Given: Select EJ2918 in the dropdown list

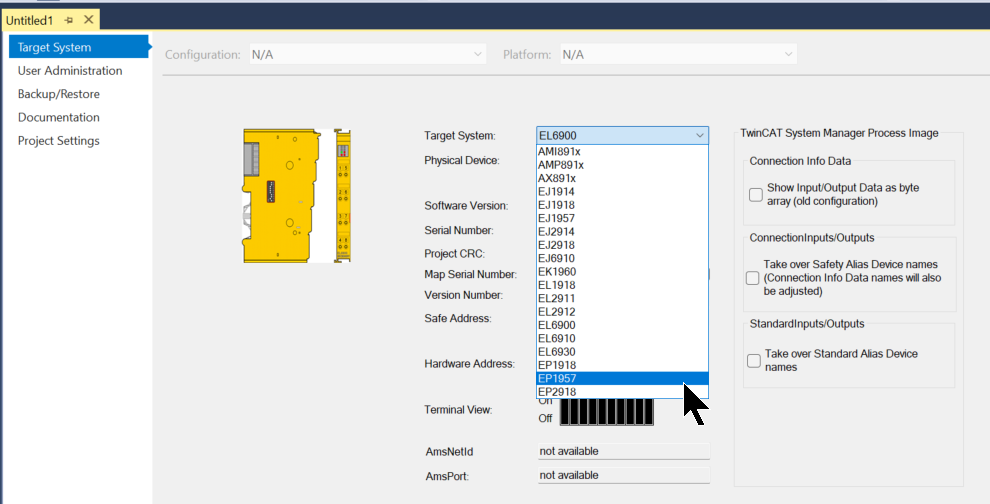Looking at the screenshot, I should 622,244.
